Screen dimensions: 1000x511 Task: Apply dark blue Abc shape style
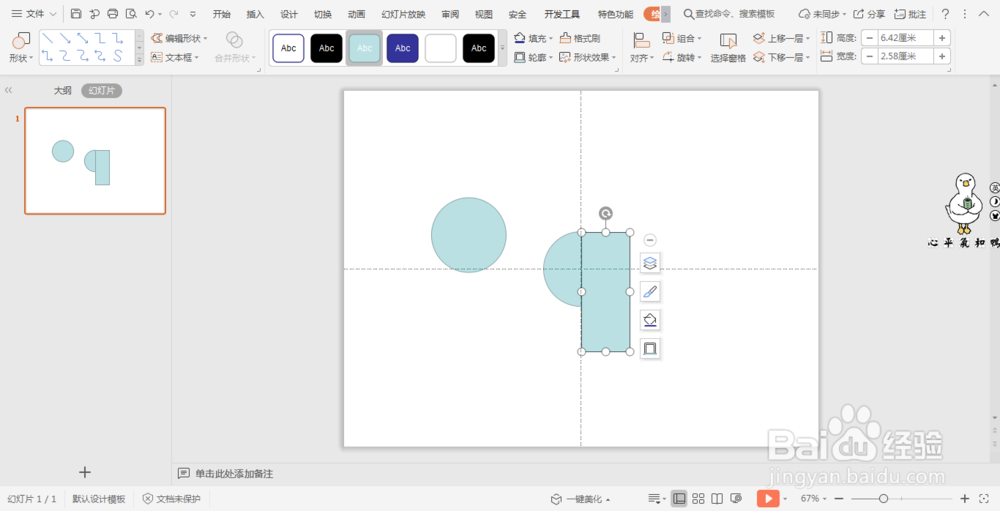402,48
